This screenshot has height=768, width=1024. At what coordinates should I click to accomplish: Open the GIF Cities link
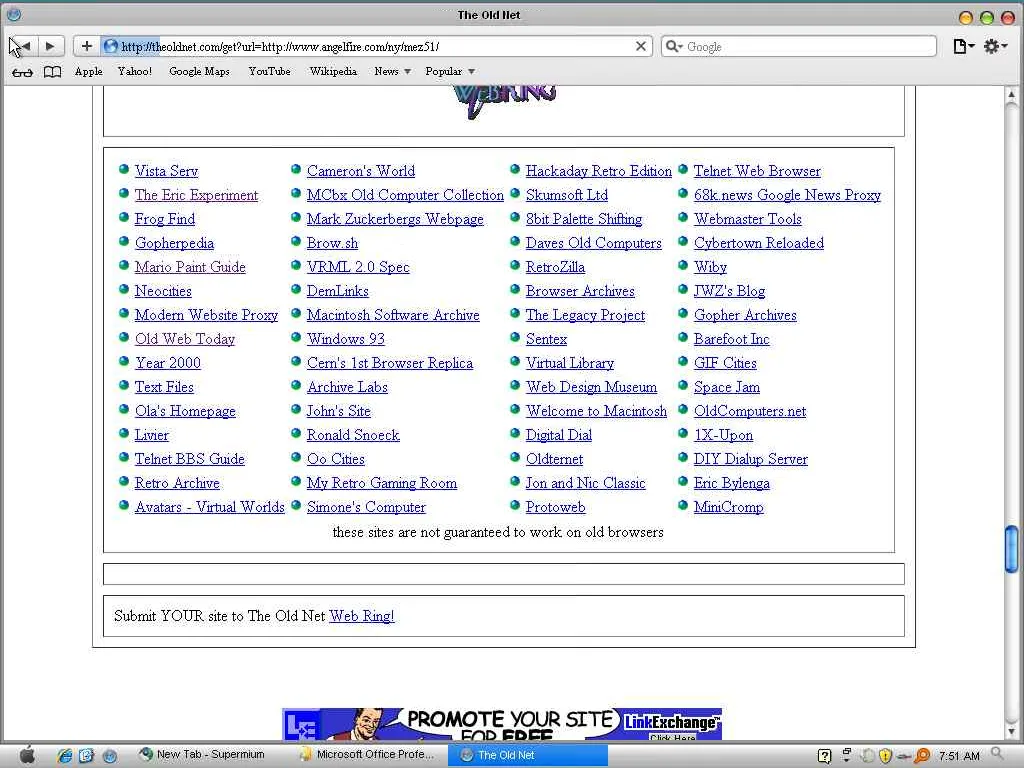[725, 363]
